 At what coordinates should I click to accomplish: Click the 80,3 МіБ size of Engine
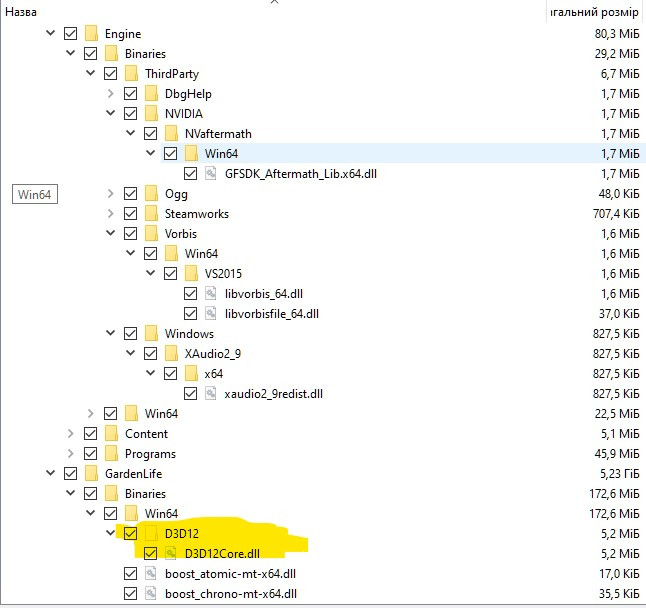[x=617, y=33]
